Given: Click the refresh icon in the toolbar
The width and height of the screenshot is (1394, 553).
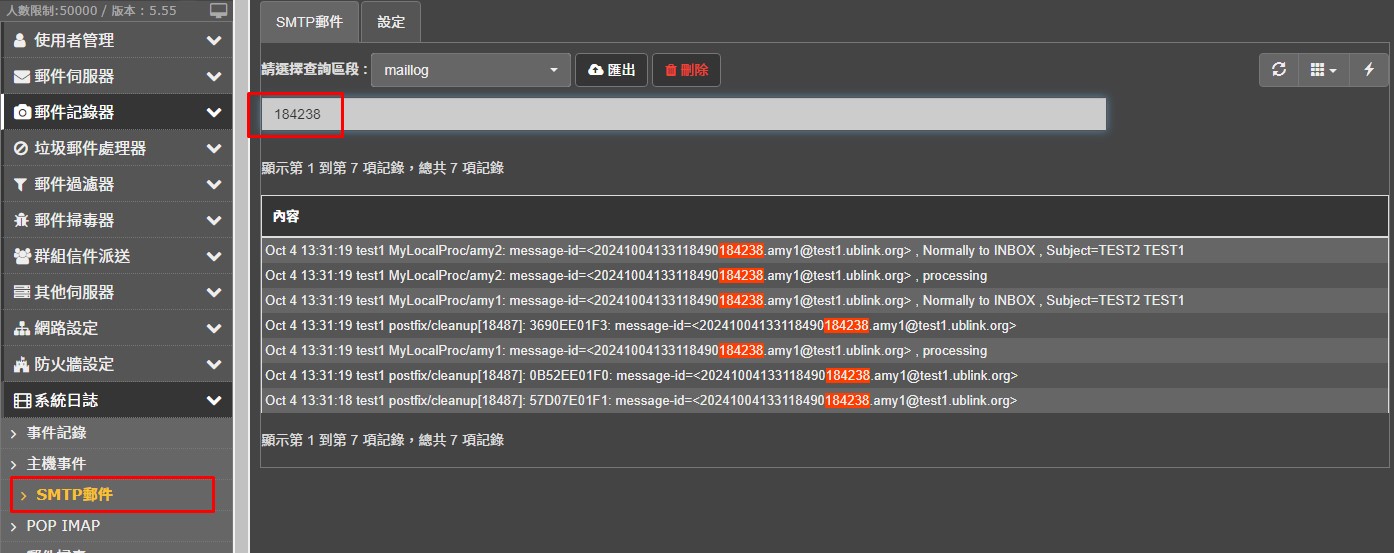Looking at the screenshot, I should click(x=1278, y=70).
